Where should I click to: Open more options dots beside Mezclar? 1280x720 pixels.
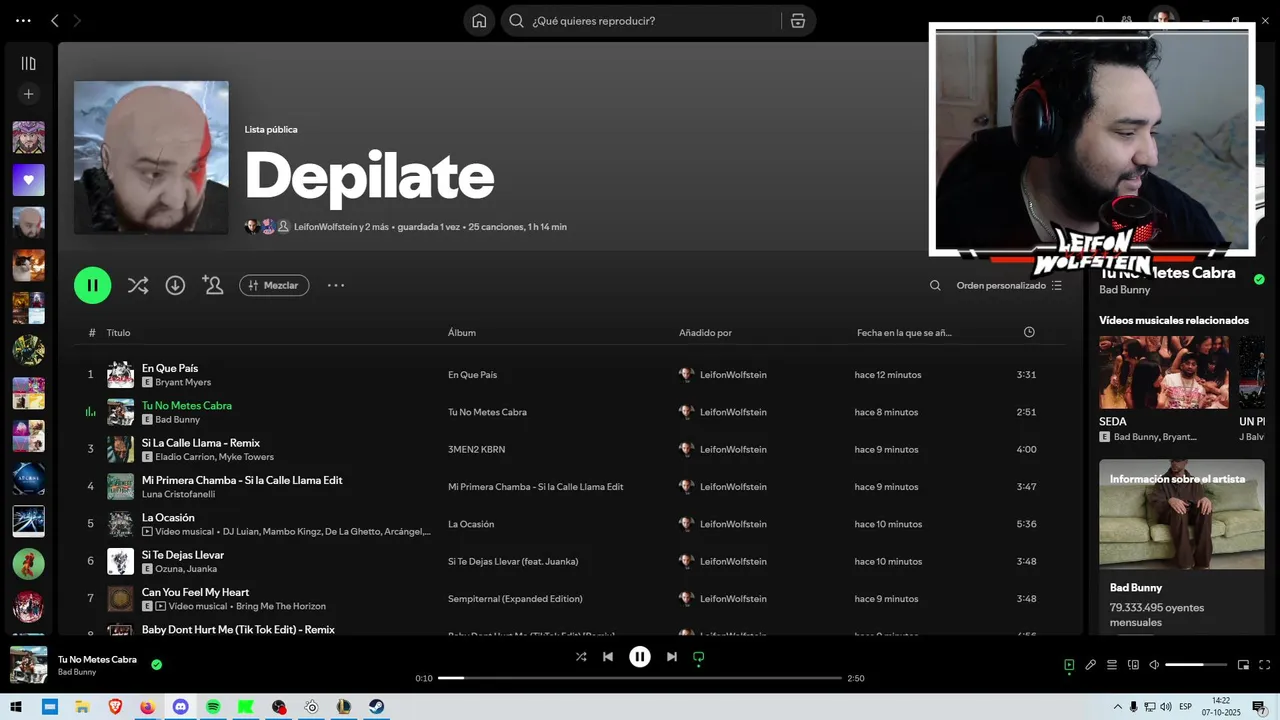[x=336, y=285]
